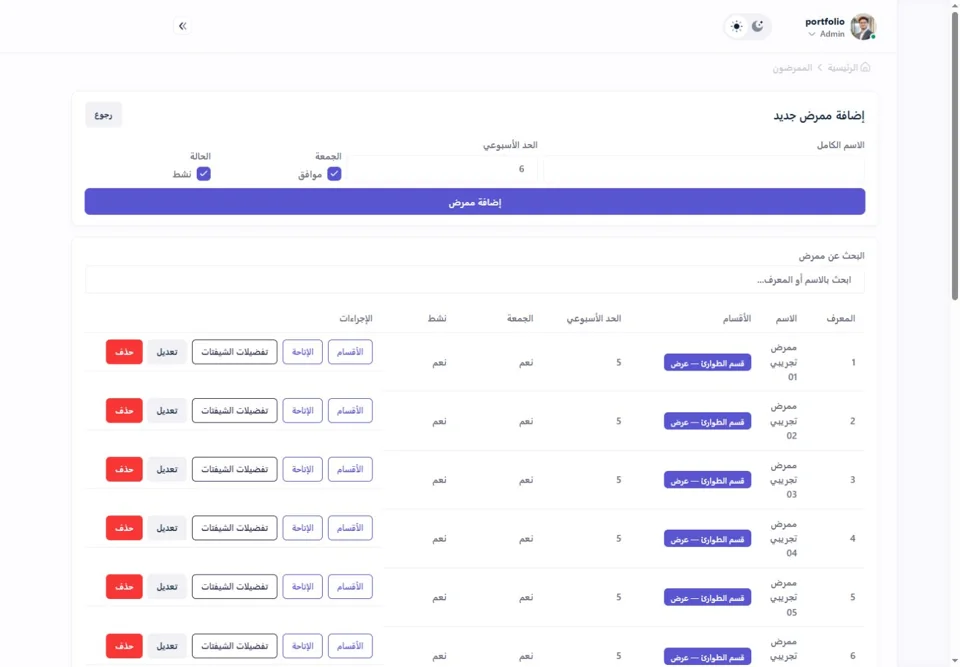Expand the Admin role dropdown chevron
Image resolution: width=960 pixels, height=667 pixels.
click(x=812, y=34)
